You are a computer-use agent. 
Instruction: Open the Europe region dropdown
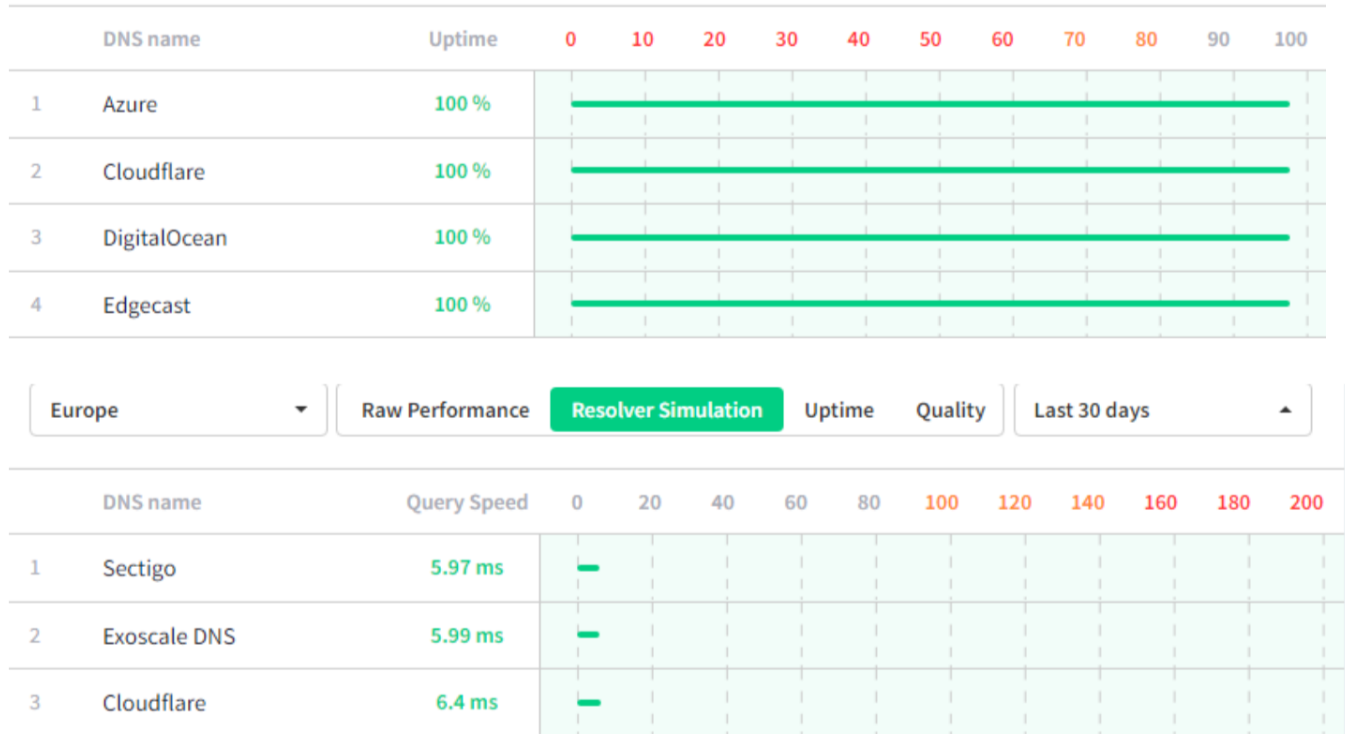(178, 409)
